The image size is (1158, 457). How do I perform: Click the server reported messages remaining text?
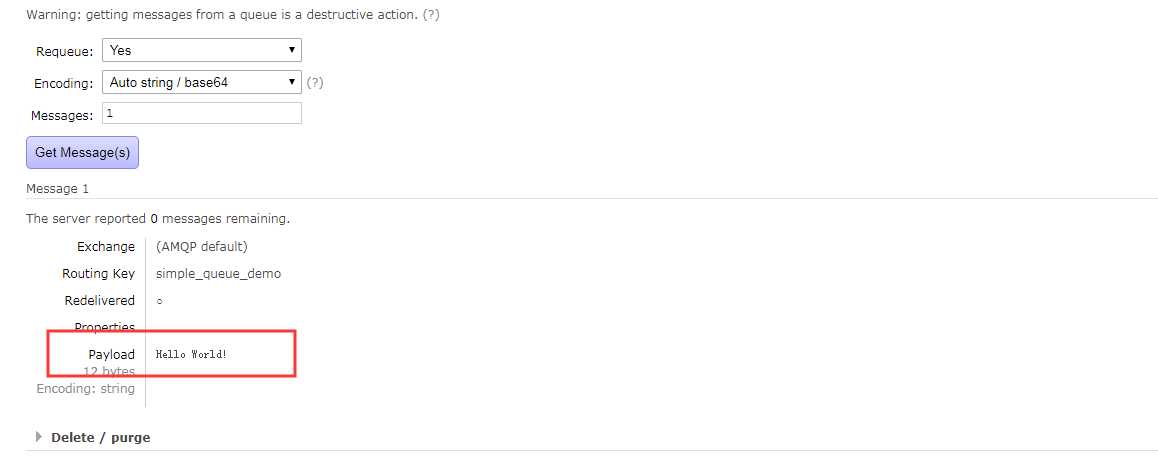click(x=158, y=218)
